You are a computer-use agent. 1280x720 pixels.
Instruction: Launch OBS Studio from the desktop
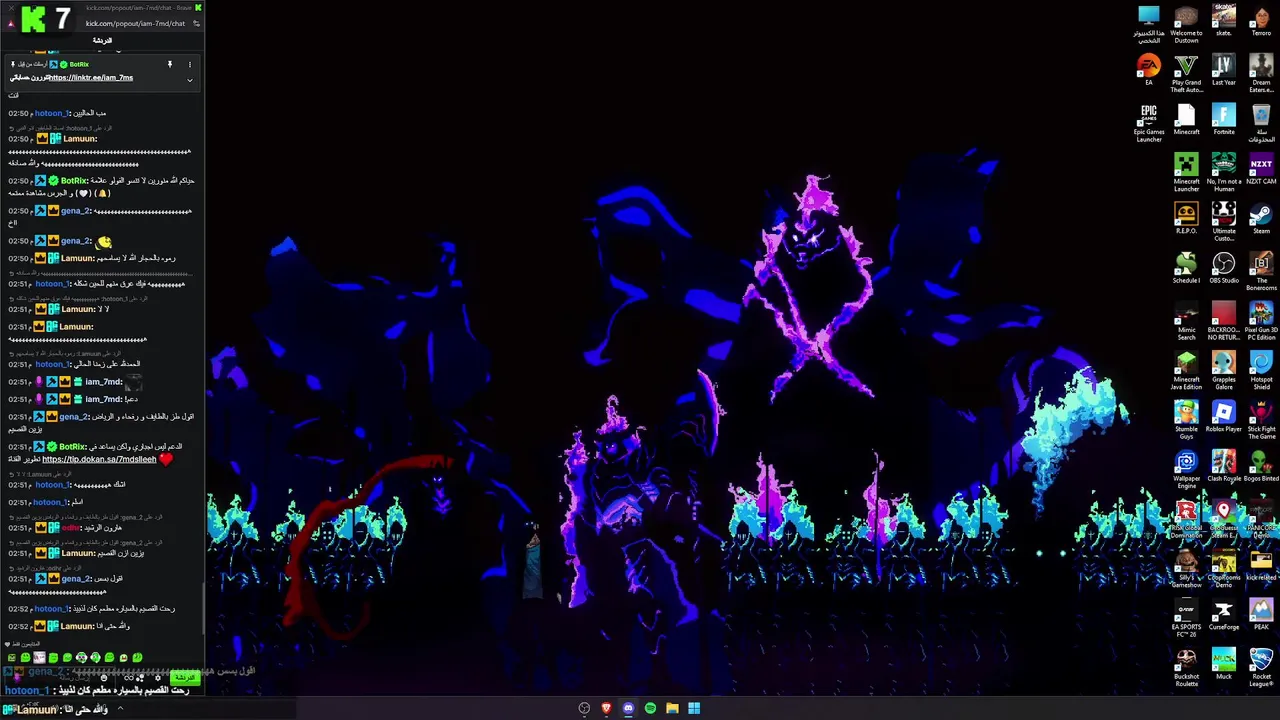(x=1224, y=267)
